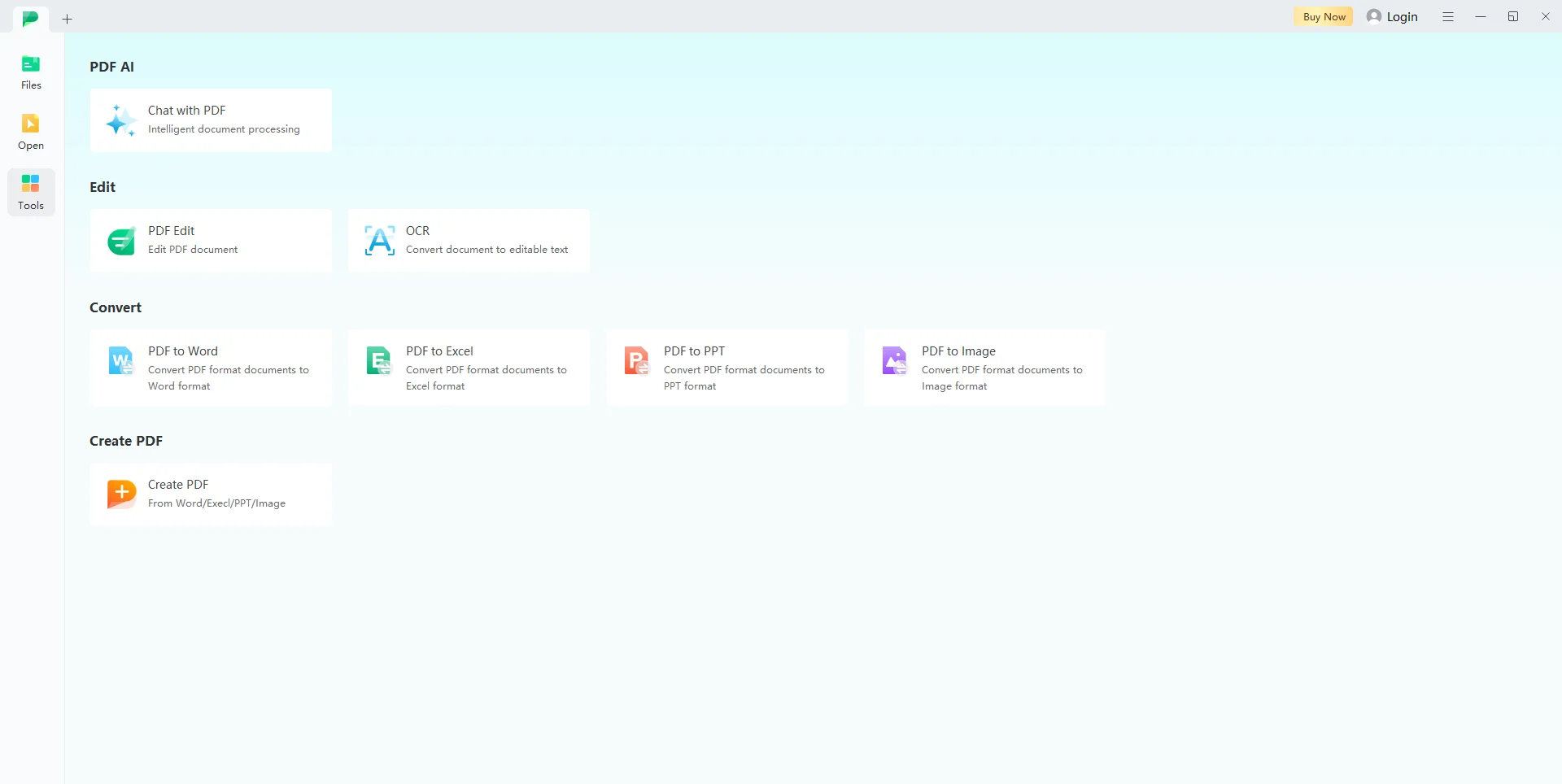
Task: Click the 'Chat with PDF' title text
Action: pyautogui.click(x=186, y=111)
